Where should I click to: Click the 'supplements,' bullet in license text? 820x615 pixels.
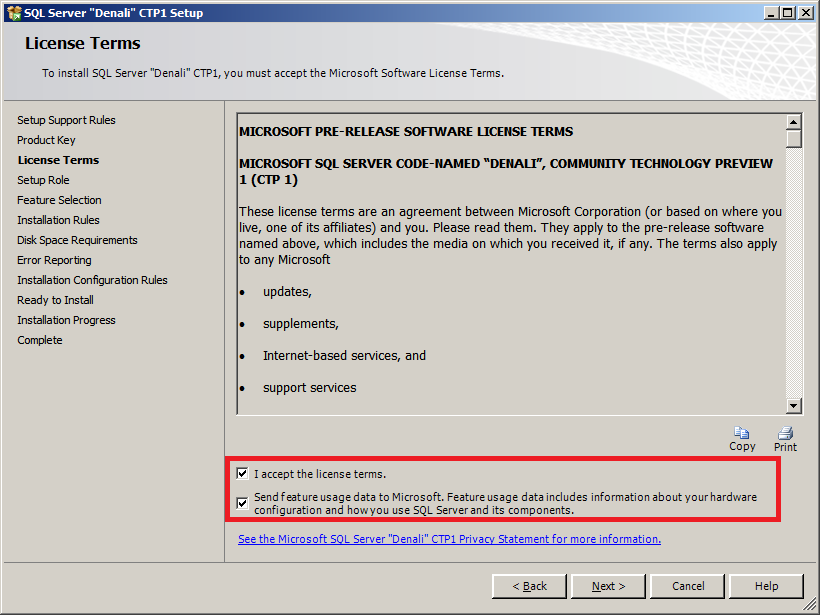[301, 324]
